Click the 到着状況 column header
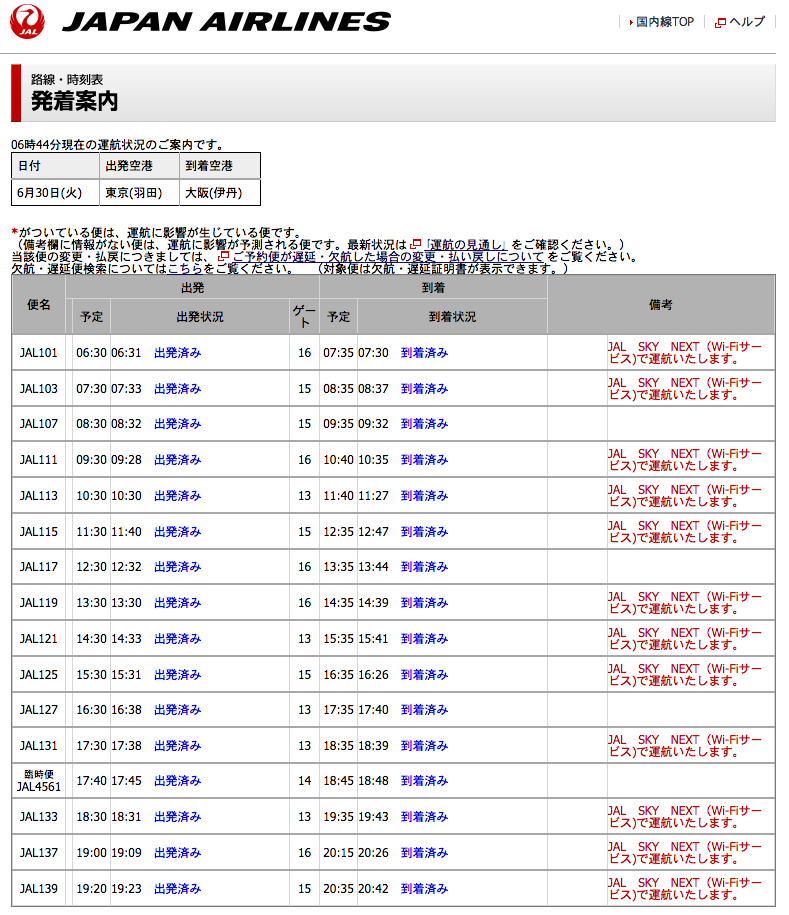Screen dimensions: 789x915 tap(452, 317)
